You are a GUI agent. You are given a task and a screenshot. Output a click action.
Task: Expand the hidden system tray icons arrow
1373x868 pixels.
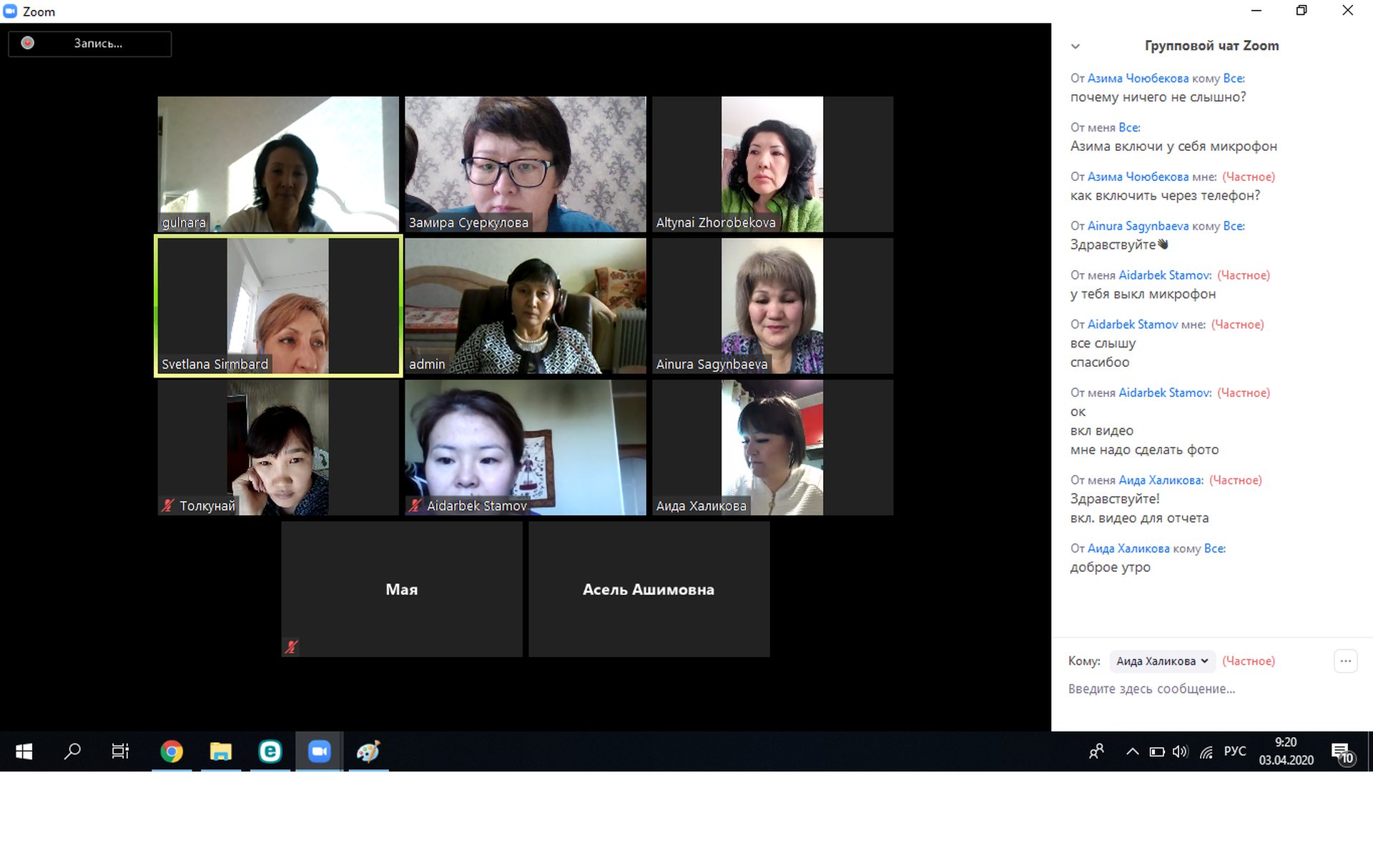click(1132, 752)
